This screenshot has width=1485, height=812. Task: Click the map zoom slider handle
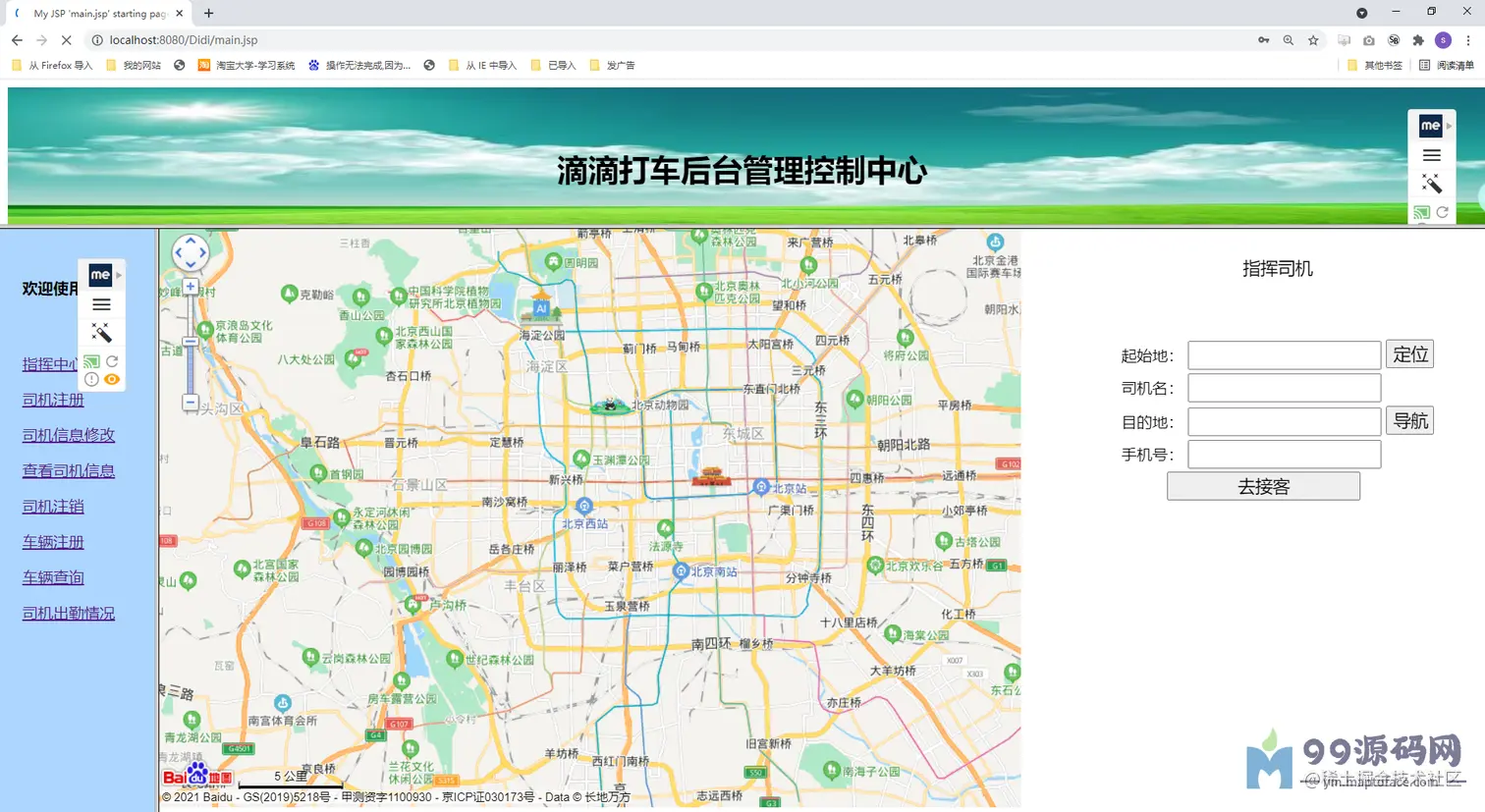pos(191,343)
